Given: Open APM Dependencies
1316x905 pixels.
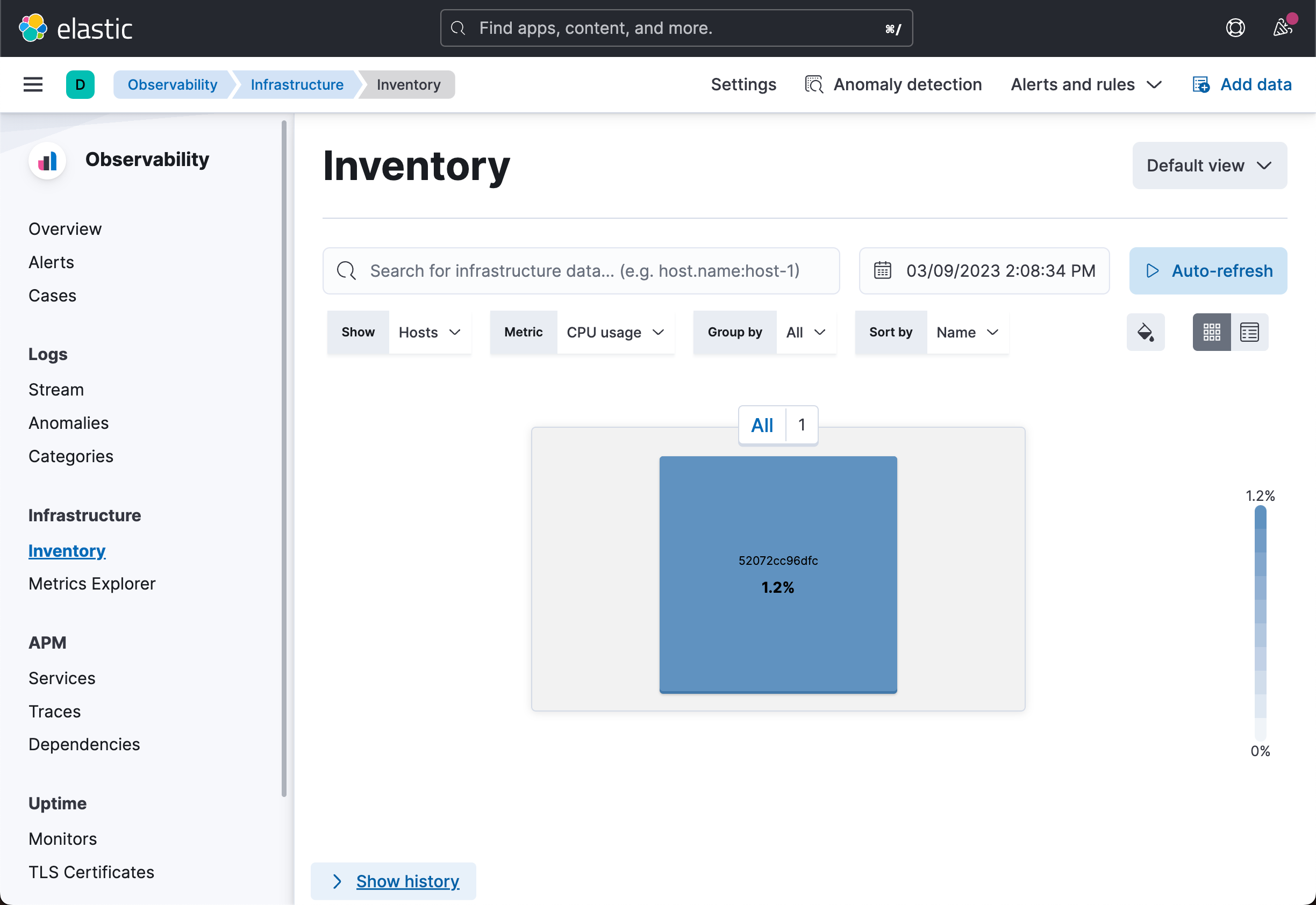Looking at the screenshot, I should click(84, 744).
